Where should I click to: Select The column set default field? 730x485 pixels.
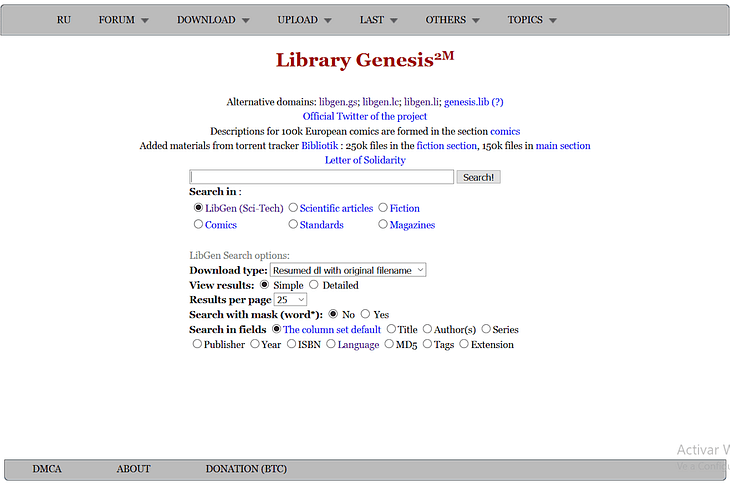point(277,329)
